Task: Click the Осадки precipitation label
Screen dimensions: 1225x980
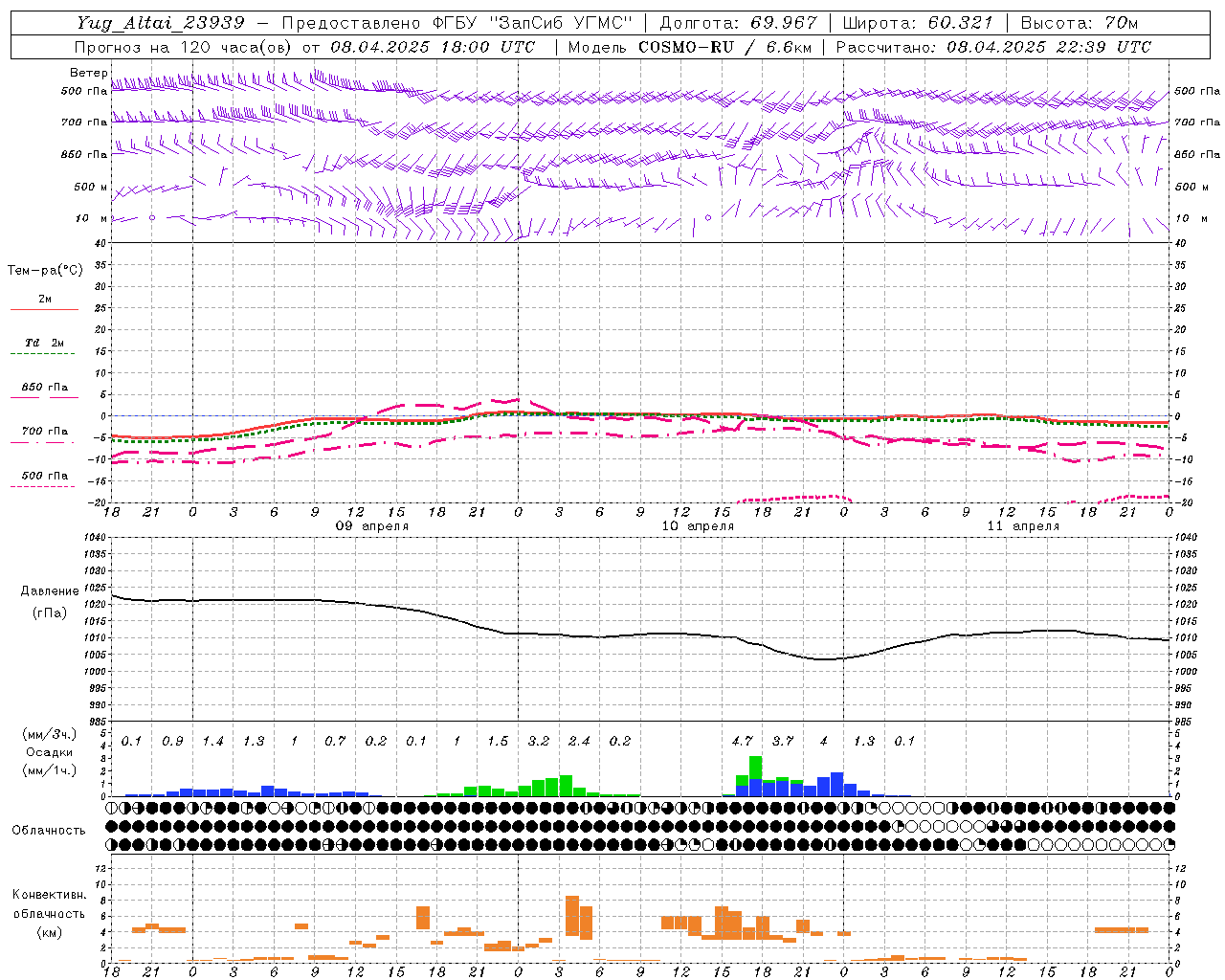Action: coord(50,752)
